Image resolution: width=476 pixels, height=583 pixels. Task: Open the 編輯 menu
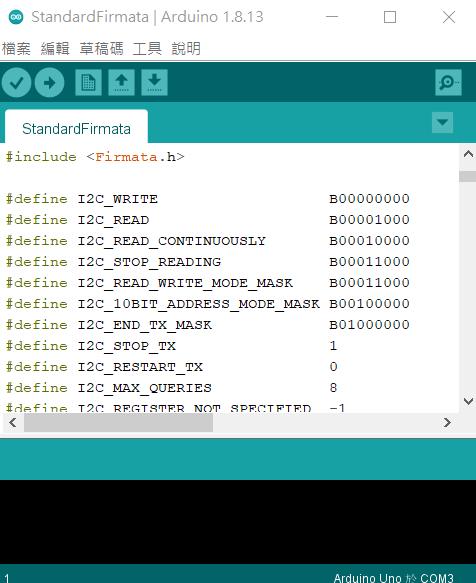pyautogui.click(x=55, y=49)
